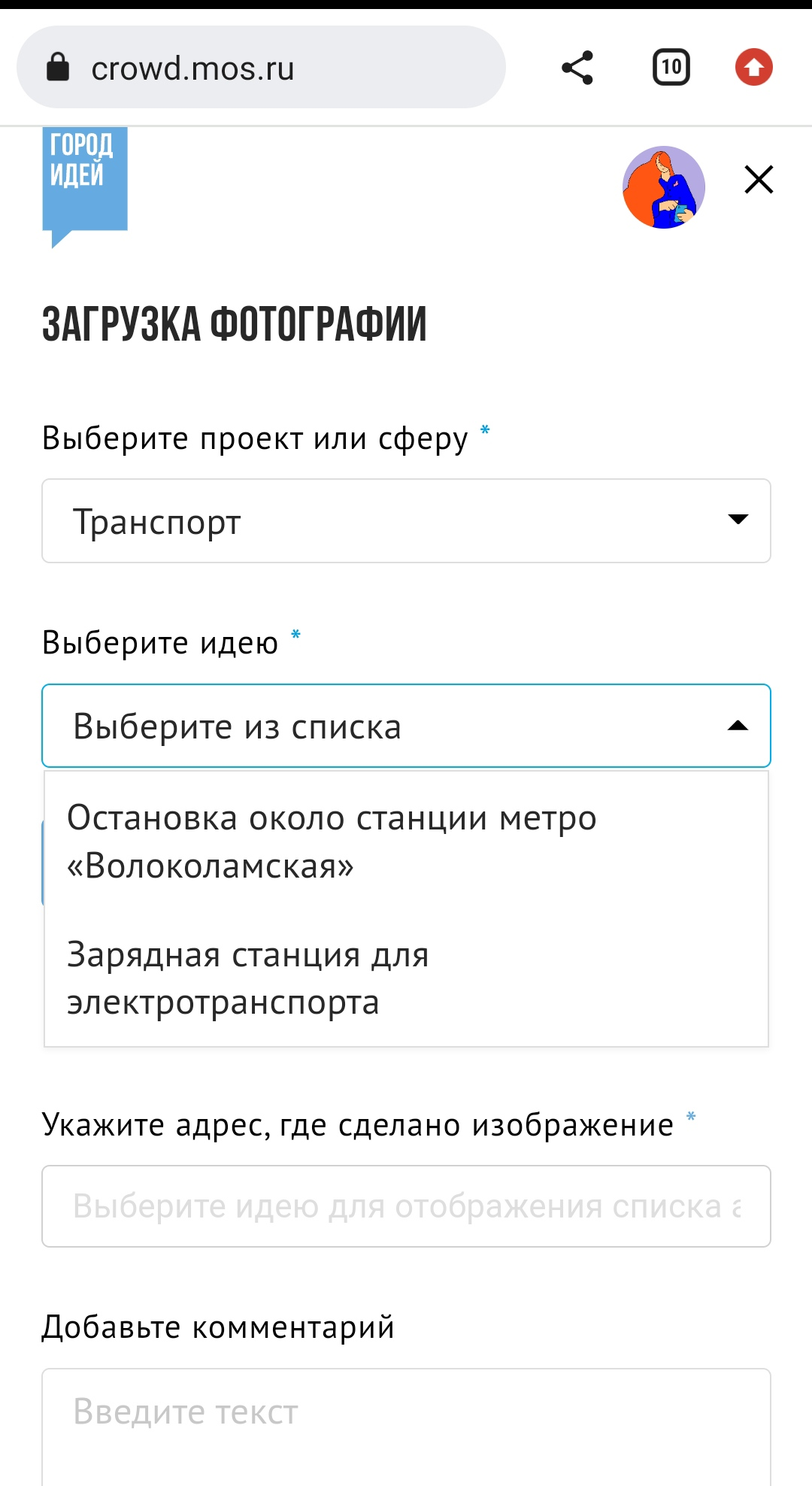Click the 'Выберите из списка' combo box
This screenshot has width=812, height=1486.
pyautogui.click(x=406, y=726)
